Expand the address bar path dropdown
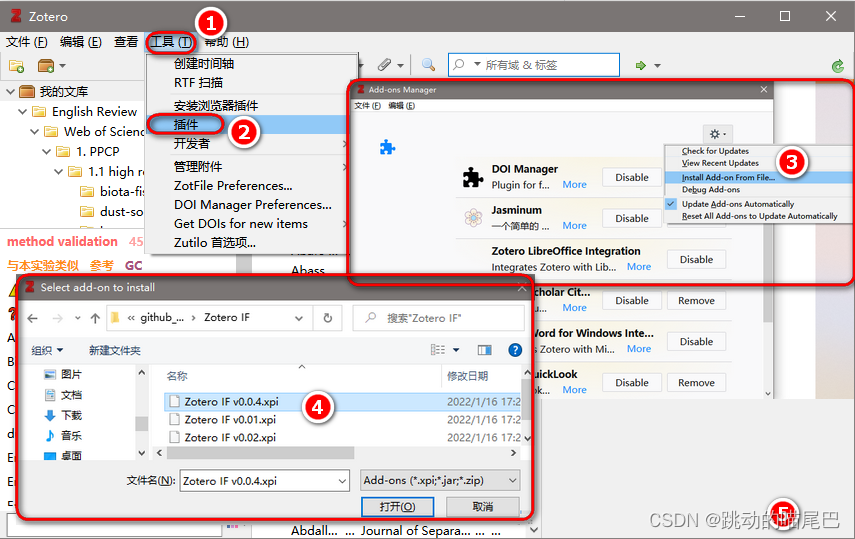 (299, 318)
